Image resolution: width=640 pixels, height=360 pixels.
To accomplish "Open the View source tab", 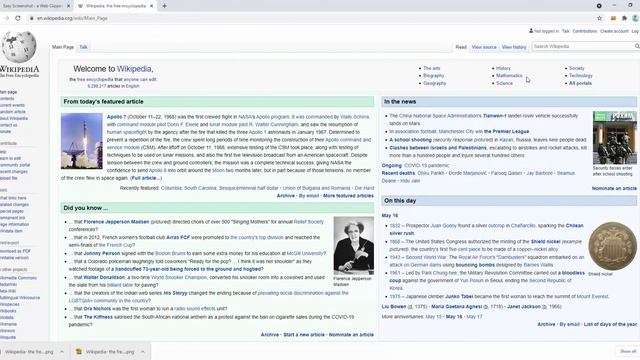I will click(x=484, y=47).
